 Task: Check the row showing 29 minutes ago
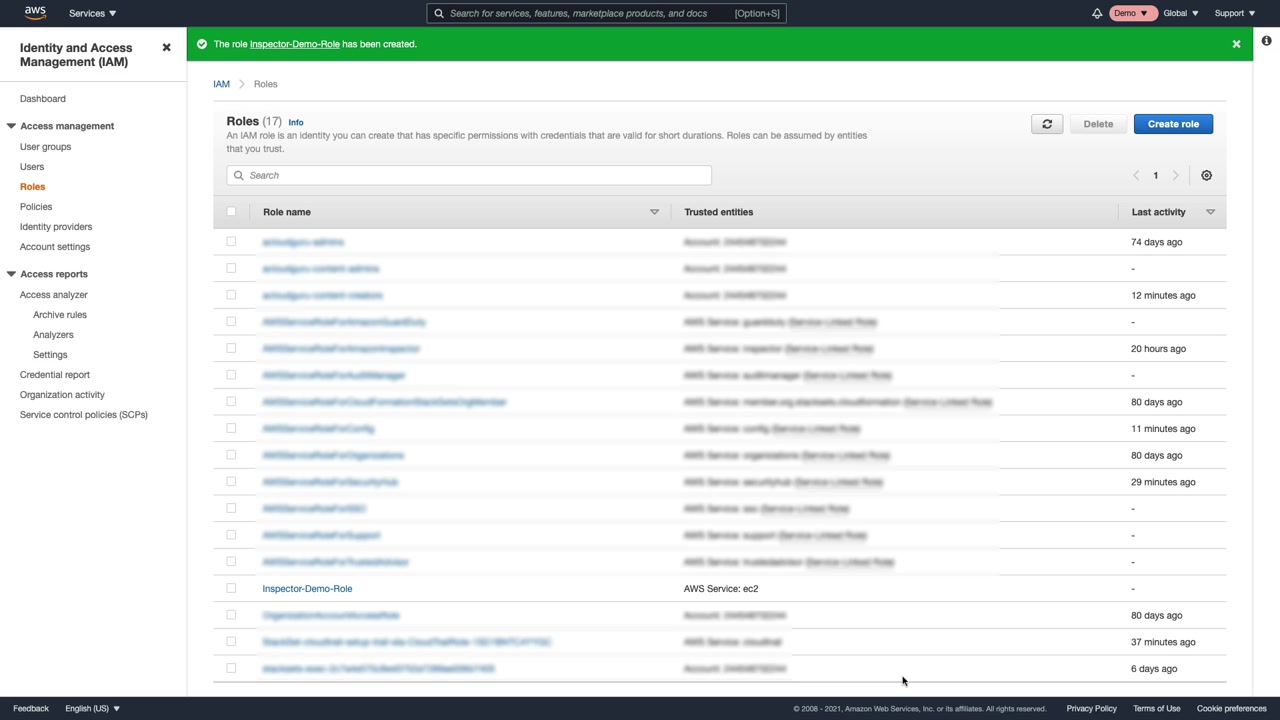(x=231, y=482)
